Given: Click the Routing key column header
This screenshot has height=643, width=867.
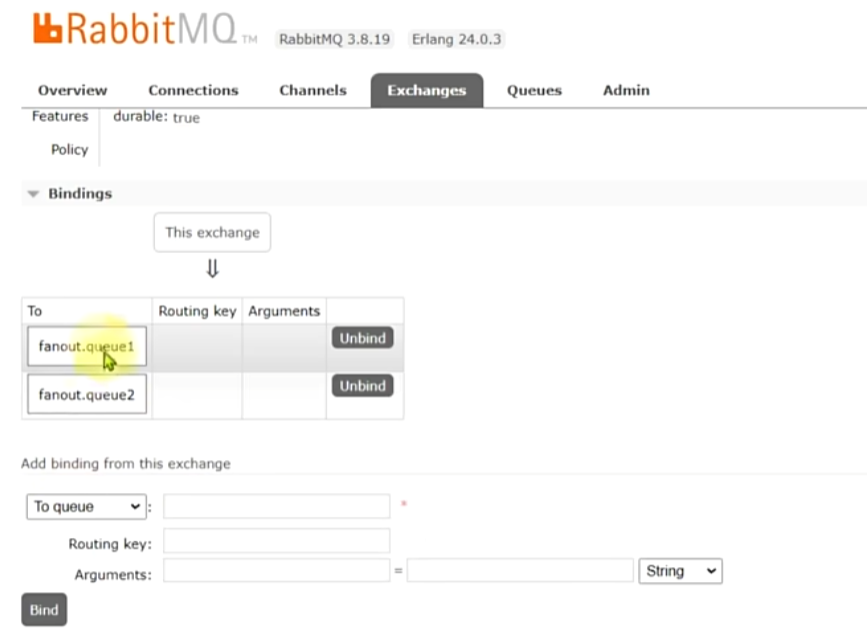Looking at the screenshot, I should 197,311.
